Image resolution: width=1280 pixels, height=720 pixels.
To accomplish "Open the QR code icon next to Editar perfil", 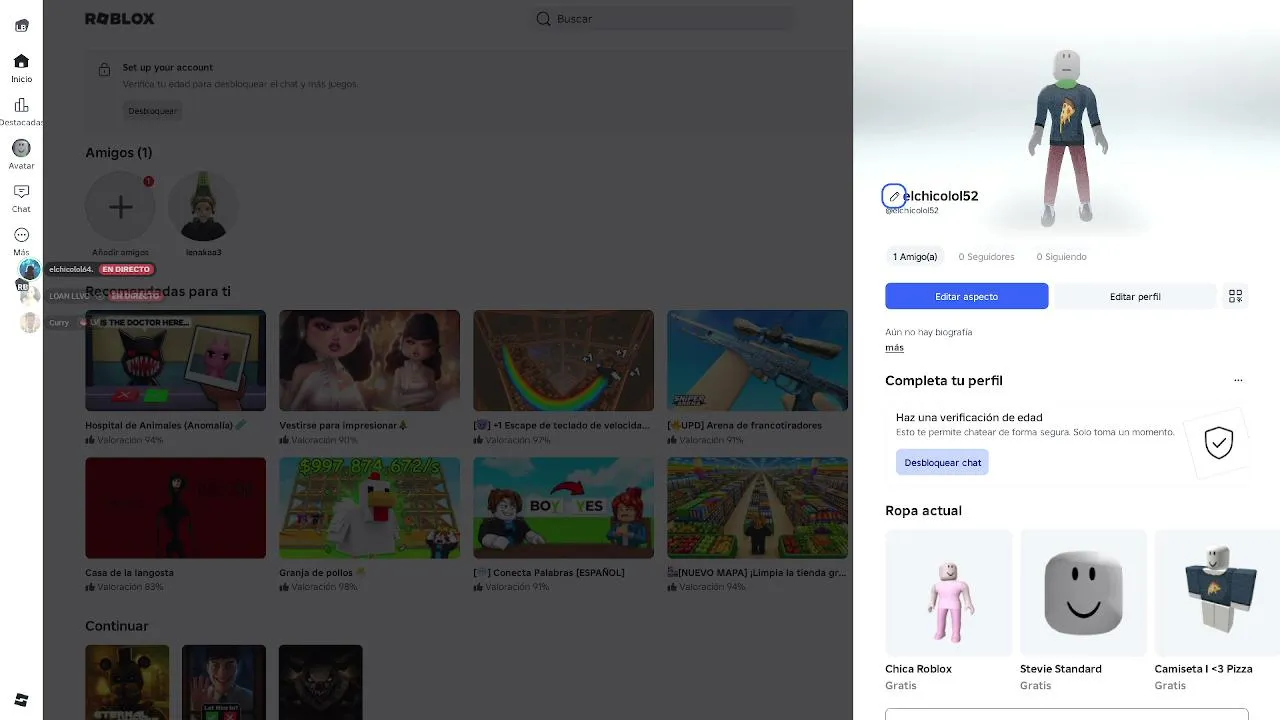I will pyautogui.click(x=1236, y=296).
